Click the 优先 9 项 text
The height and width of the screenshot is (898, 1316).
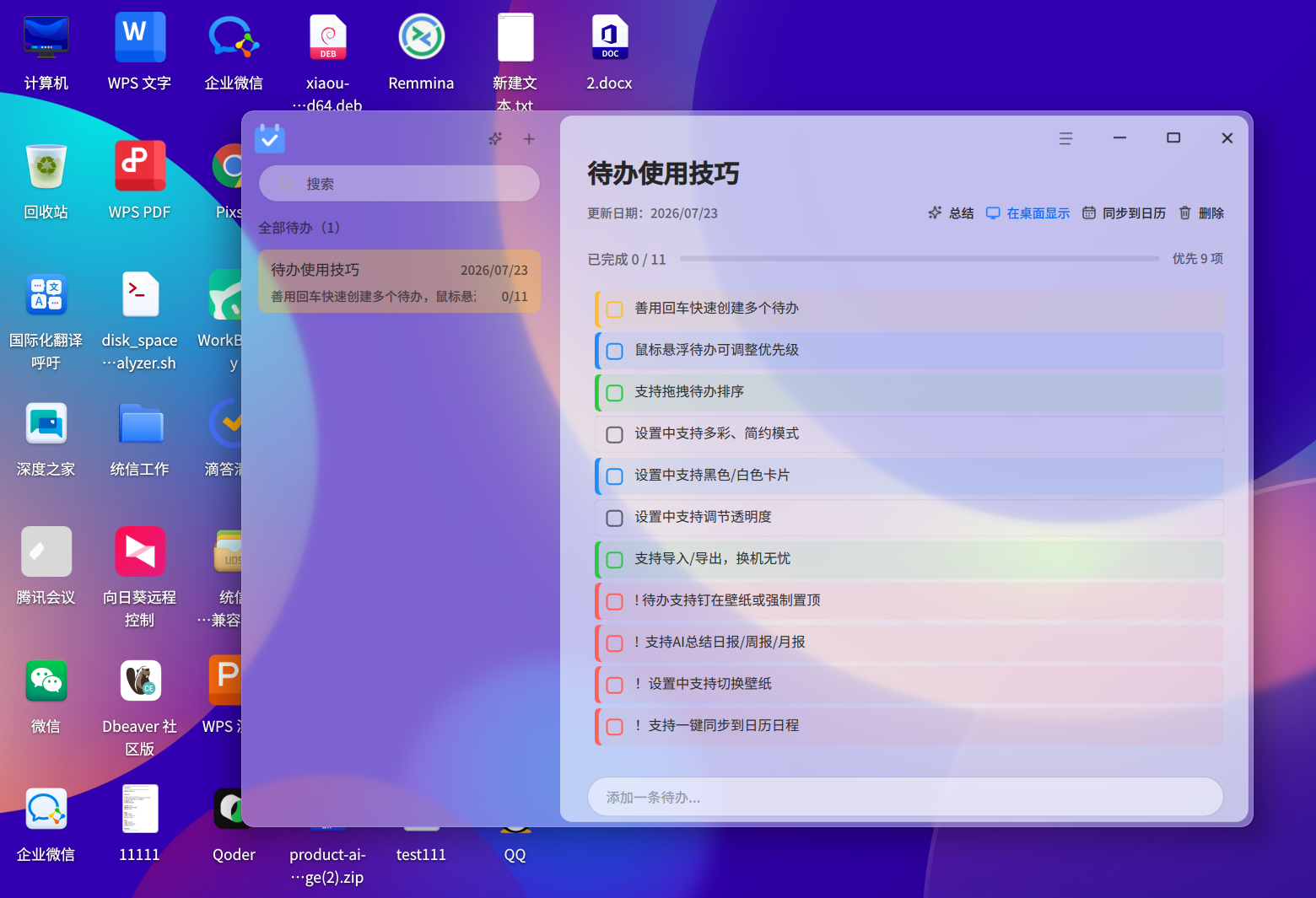click(x=1197, y=259)
